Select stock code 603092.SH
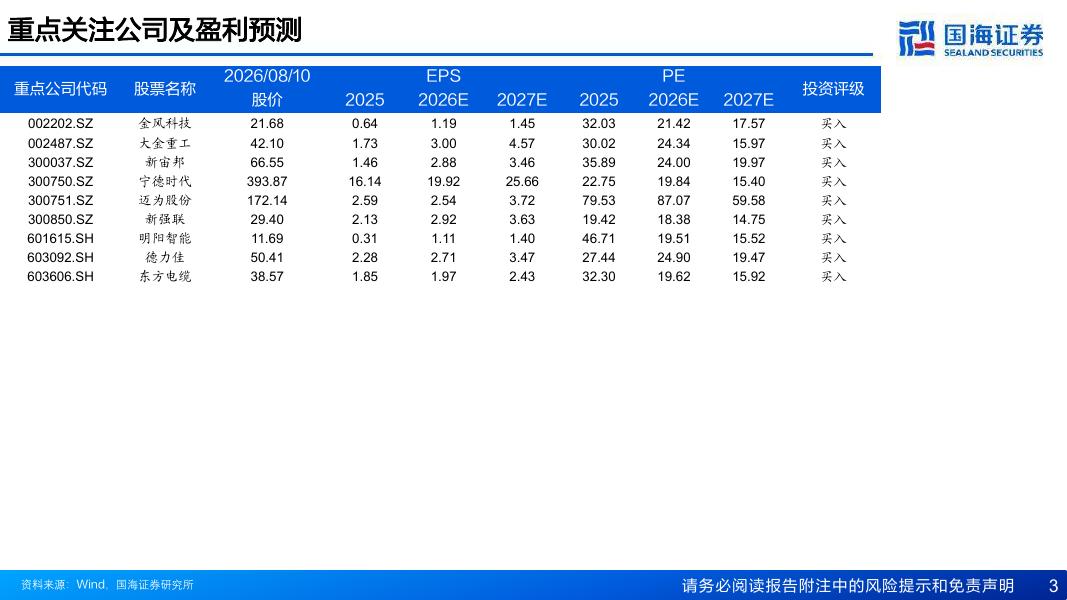Screen dimensions: 1067x600 [x=61, y=258]
